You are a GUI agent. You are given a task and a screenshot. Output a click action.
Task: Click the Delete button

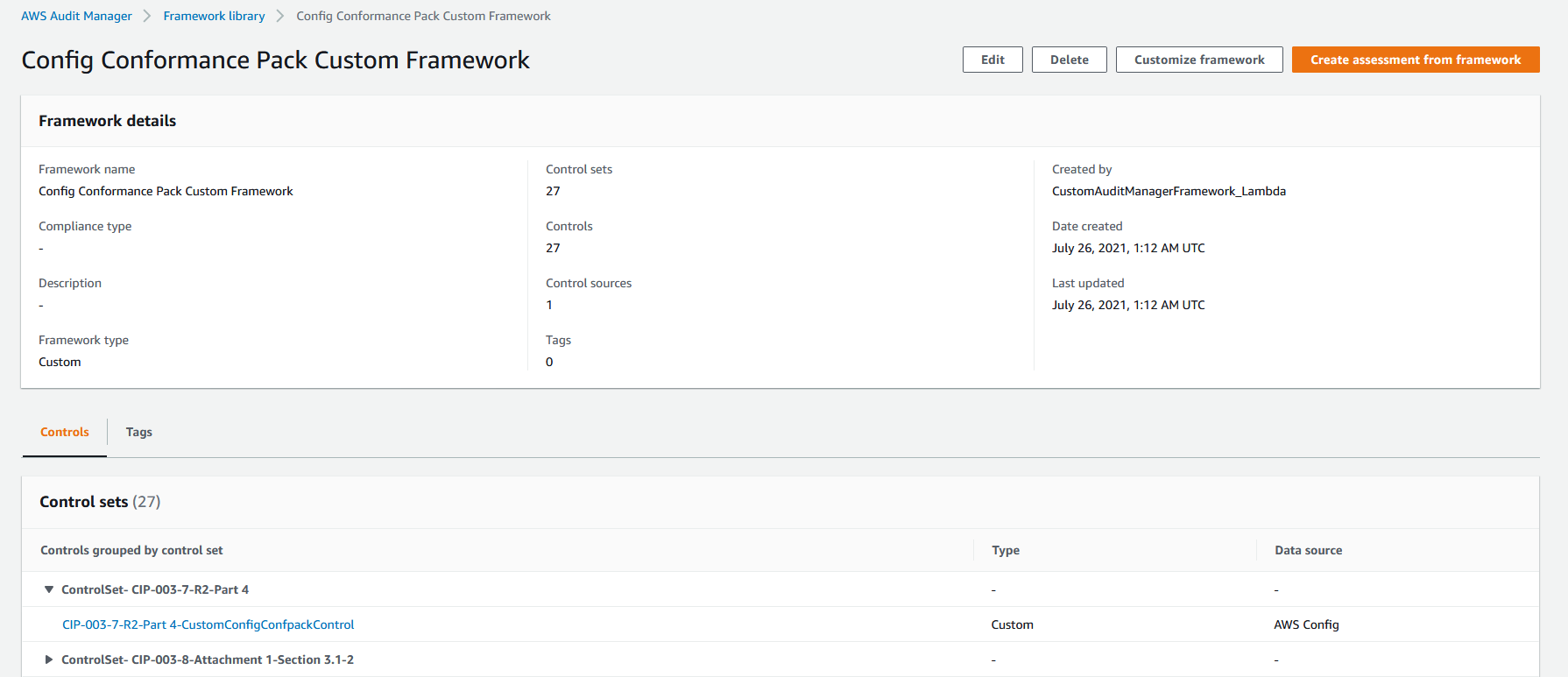pyautogui.click(x=1069, y=60)
